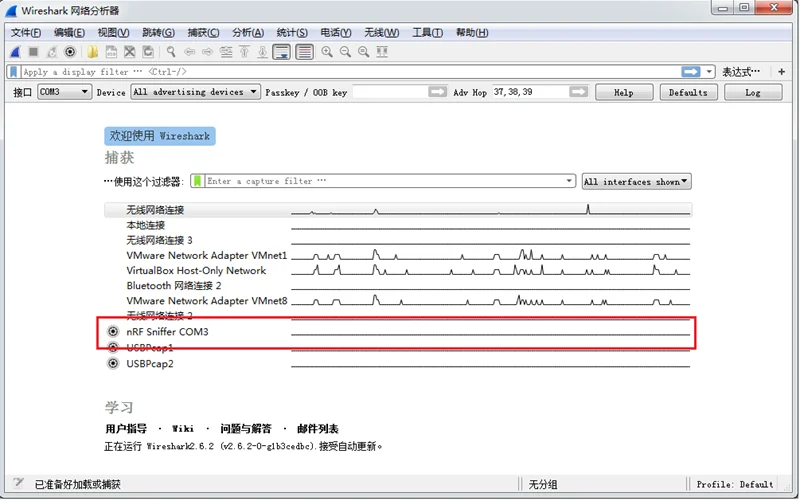Screen dimensions: 800x501
Task: Open capture options round icon
Action: (70, 52)
